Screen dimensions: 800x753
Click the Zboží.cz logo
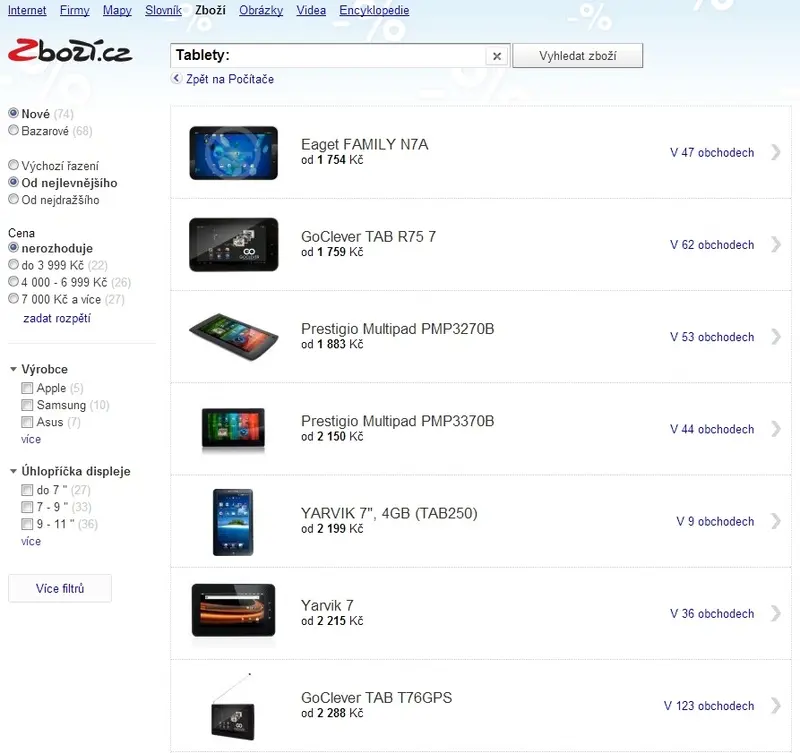[70, 51]
